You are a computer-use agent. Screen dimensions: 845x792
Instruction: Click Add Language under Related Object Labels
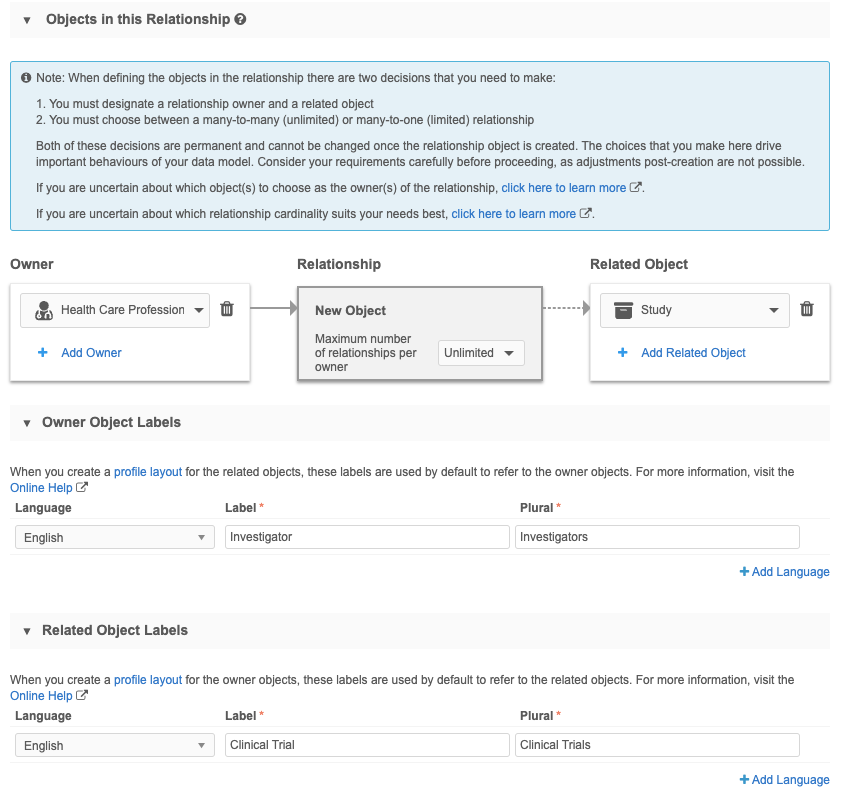pyautogui.click(x=785, y=780)
